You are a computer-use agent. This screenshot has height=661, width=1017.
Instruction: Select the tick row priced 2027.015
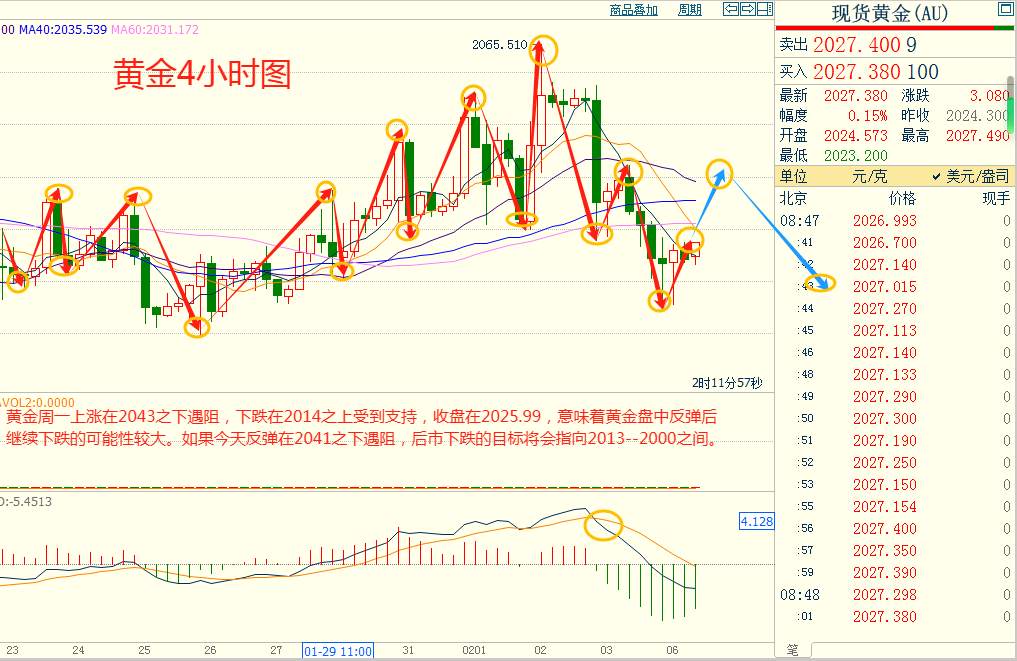[895, 287]
